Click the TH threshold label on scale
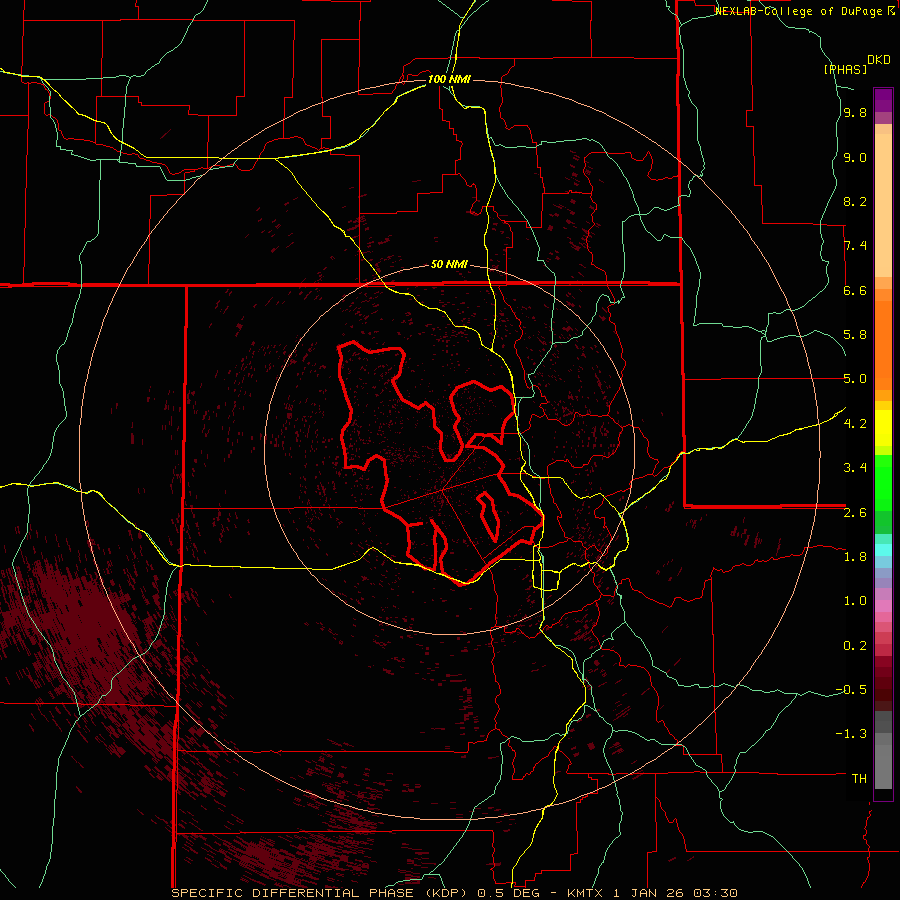The width and height of the screenshot is (900, 900). tap(859, 779)
